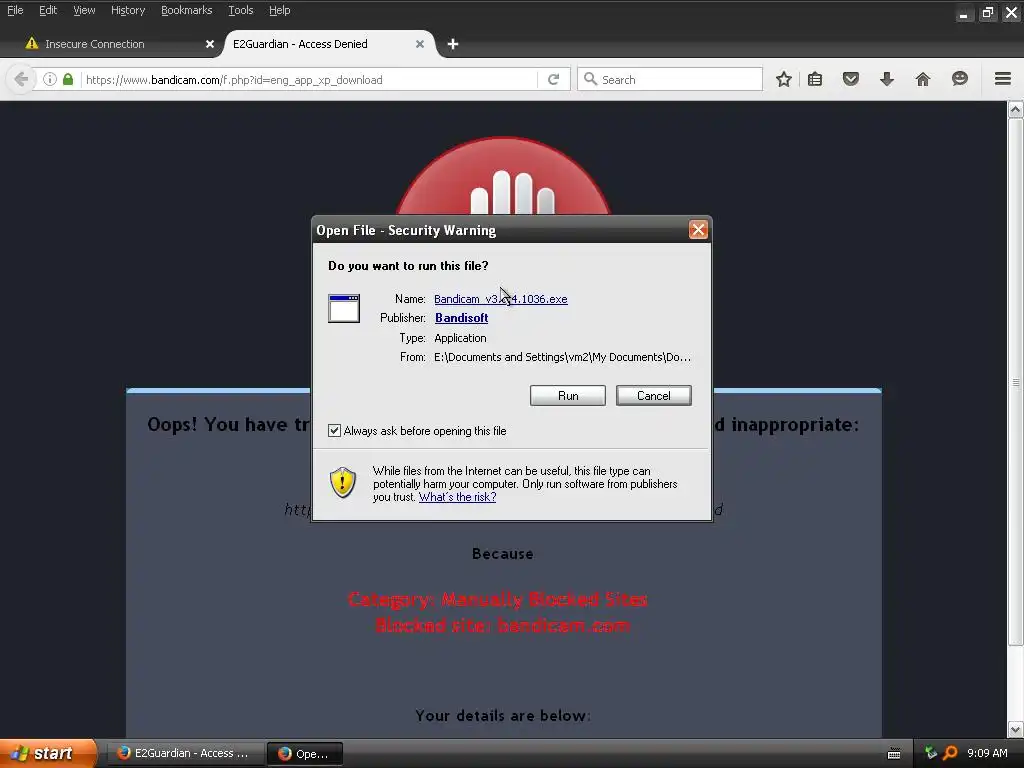Click the Bandisoft publisher link

pyautogui.click(x=462, y=317)
